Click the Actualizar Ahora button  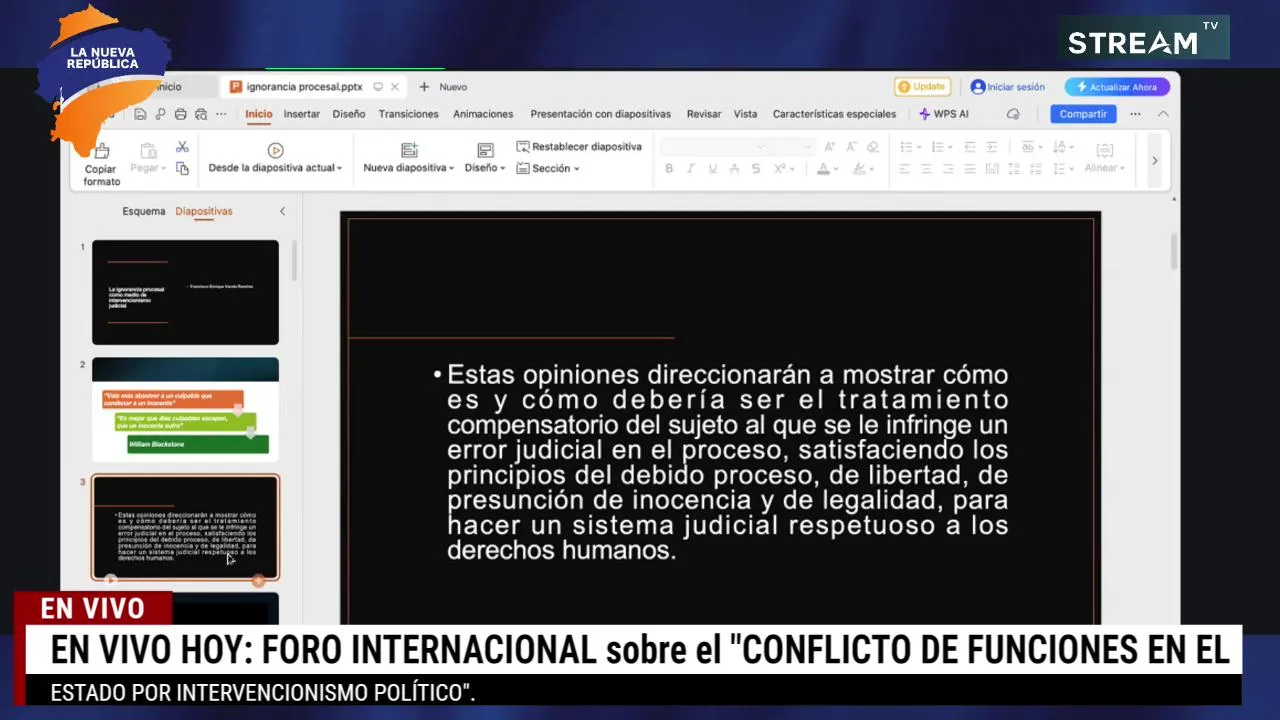pyautogui.click(x=1117, y=87)
